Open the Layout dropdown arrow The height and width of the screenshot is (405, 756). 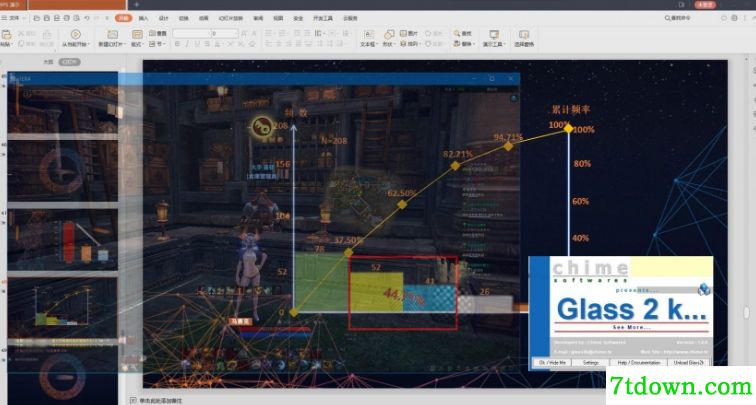tap(143, 44)
